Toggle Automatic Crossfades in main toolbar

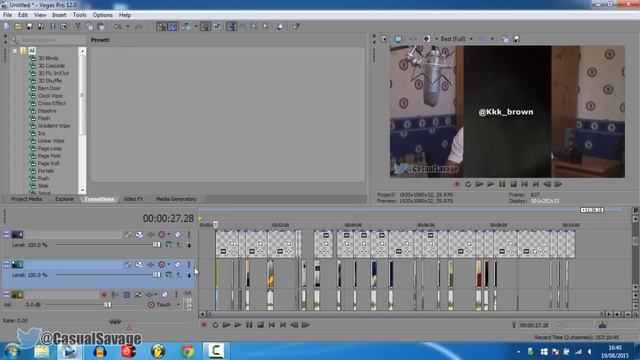(x=173, y=27)
